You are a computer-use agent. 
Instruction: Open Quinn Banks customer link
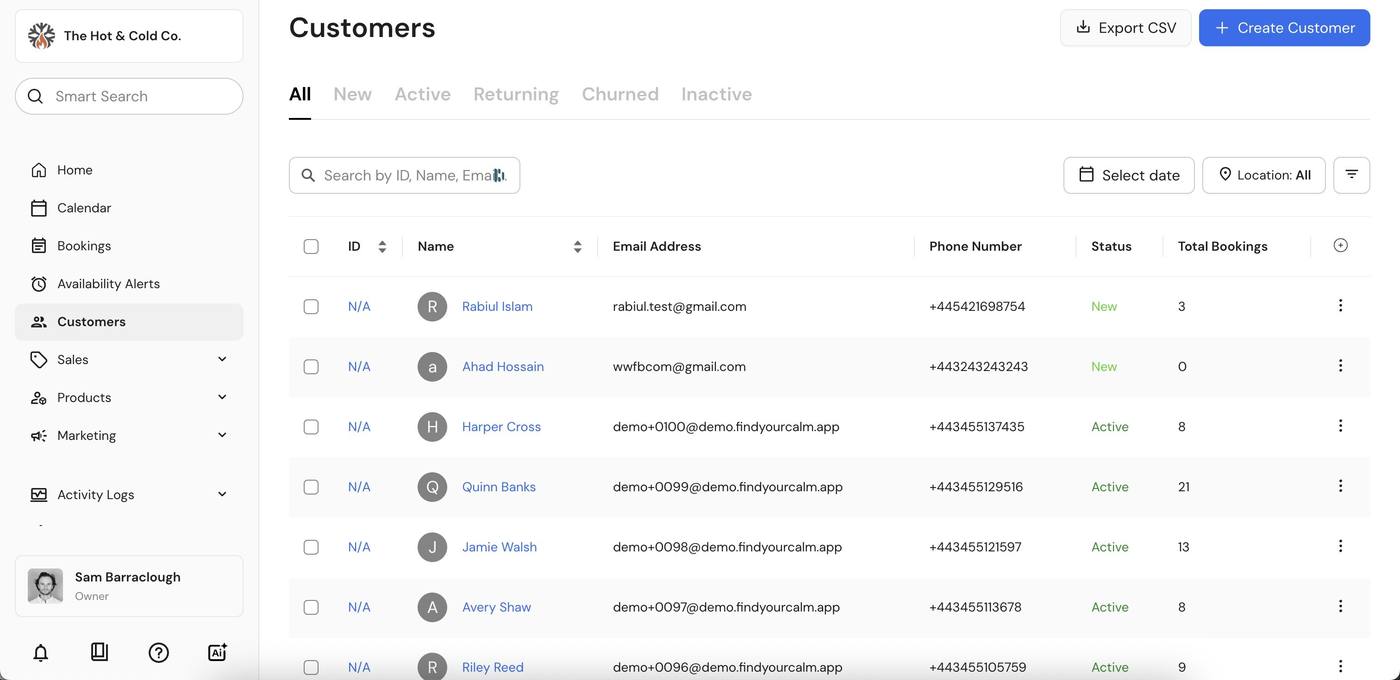pos(499,487)
